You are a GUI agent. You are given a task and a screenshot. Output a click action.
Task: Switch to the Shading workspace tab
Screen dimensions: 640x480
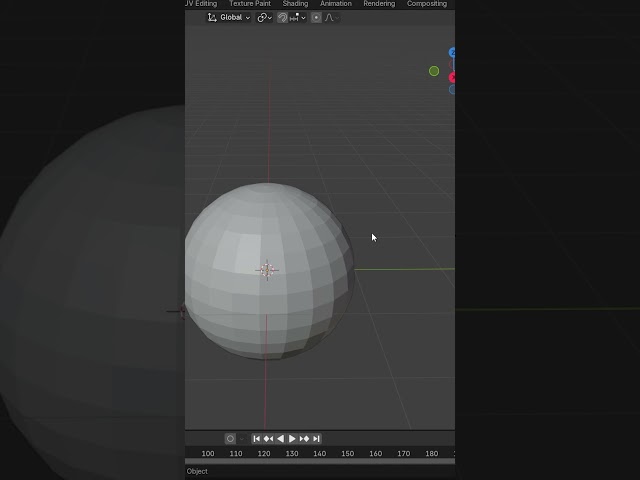tap(295, 4)
